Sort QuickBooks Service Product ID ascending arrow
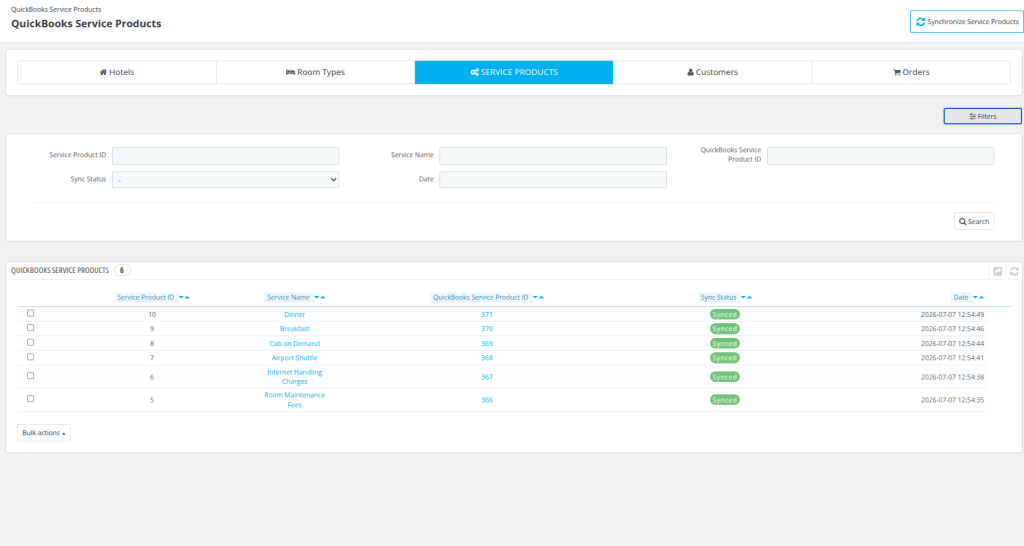The image size is (1024, 546). click(541, 298)
